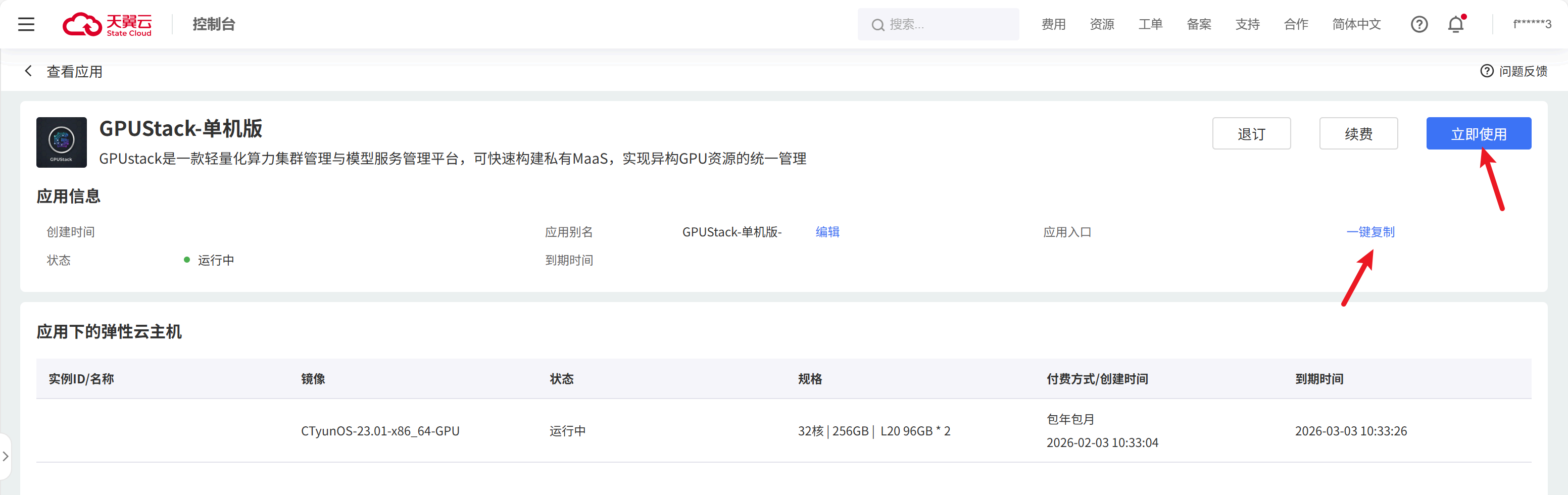
Task: Open the 备案 menu
Action: pyautogui.click(x=1199, y=24)
